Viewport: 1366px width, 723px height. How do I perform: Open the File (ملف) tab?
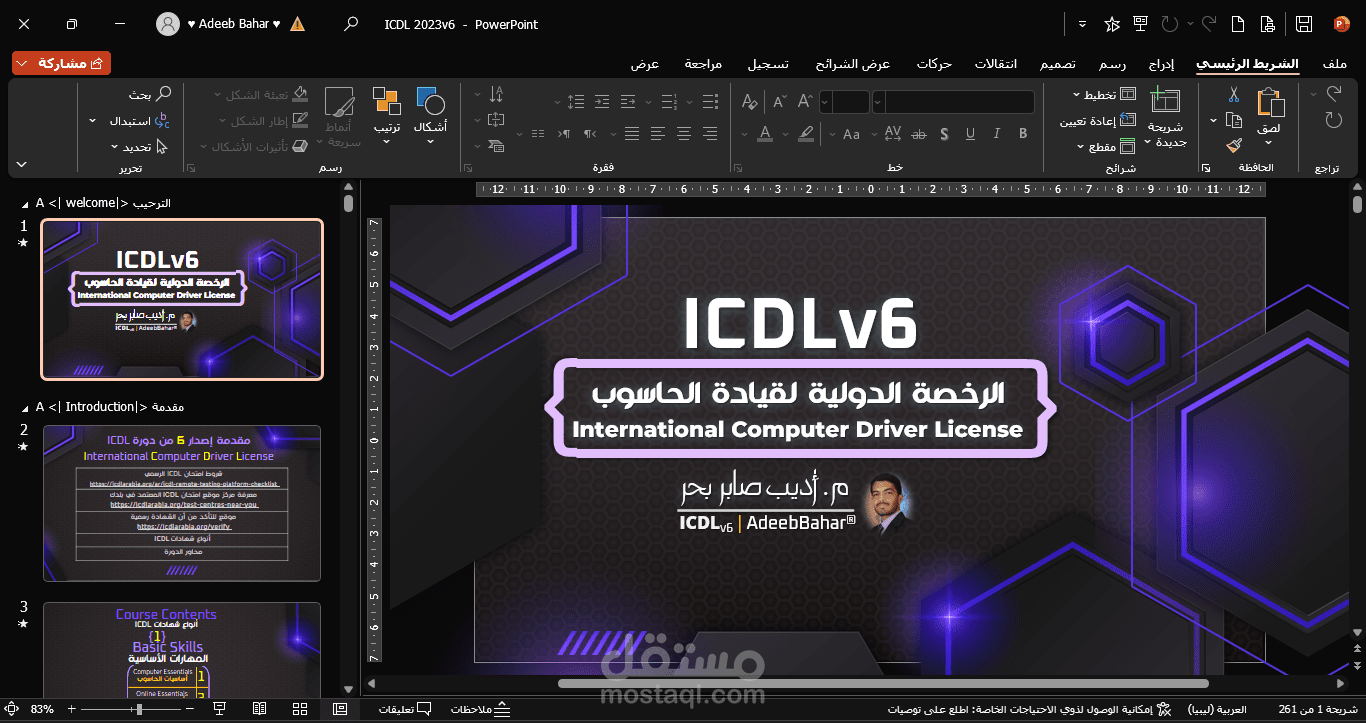pyautogui.click(x=1334, y=64)
